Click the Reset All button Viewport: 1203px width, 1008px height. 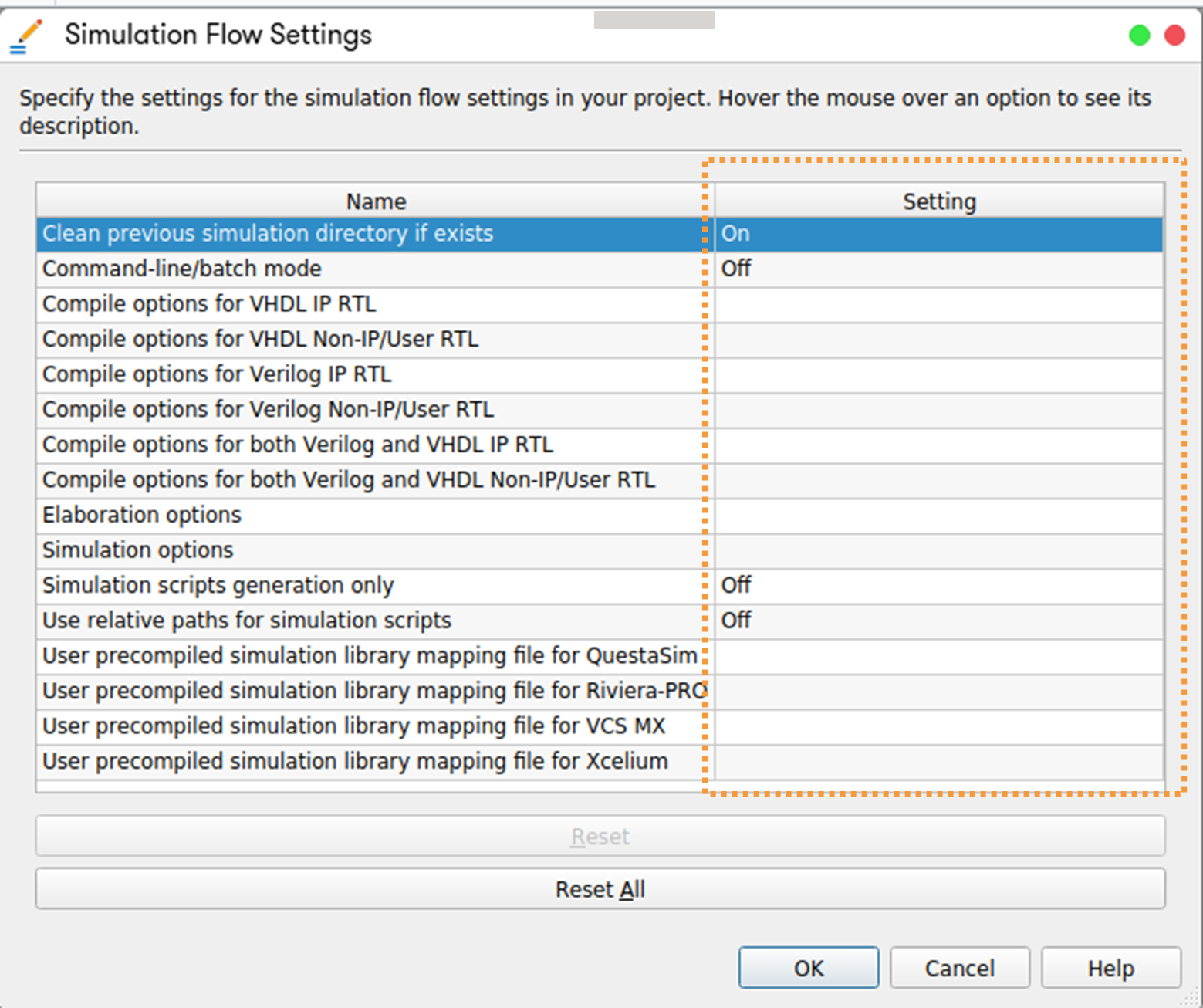[x=600, y=889]
